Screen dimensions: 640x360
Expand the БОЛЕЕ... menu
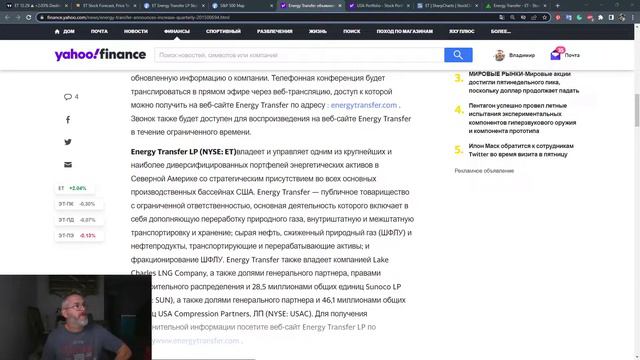[501, 31]
